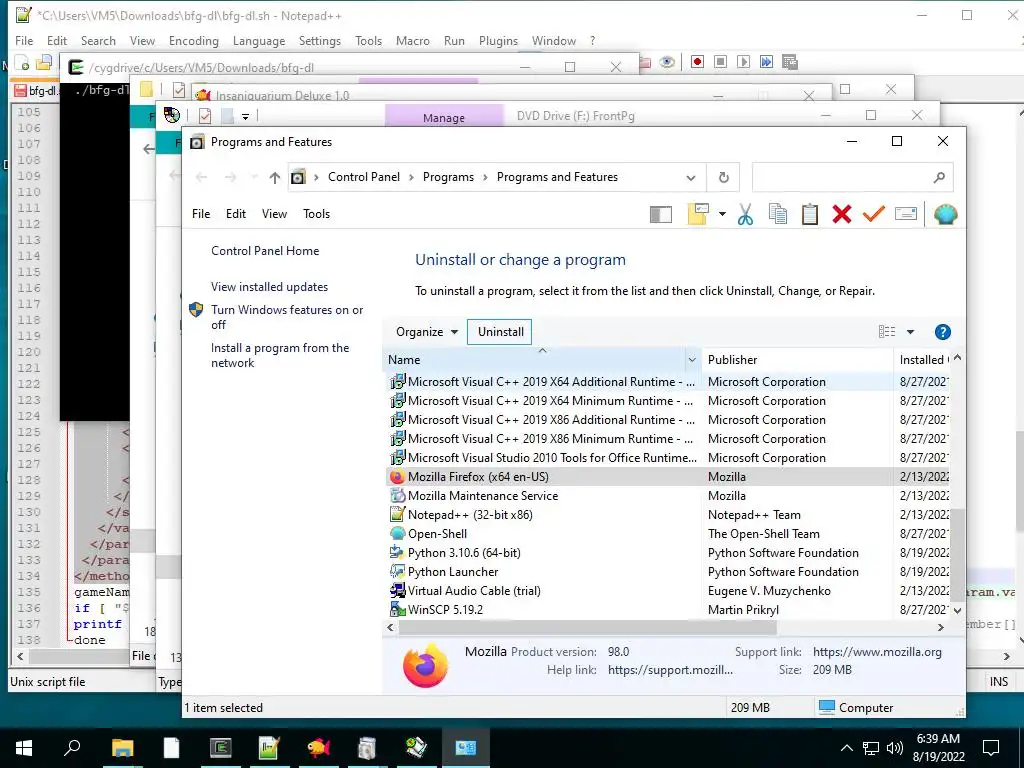Open the notification center icon

[991, 748]
